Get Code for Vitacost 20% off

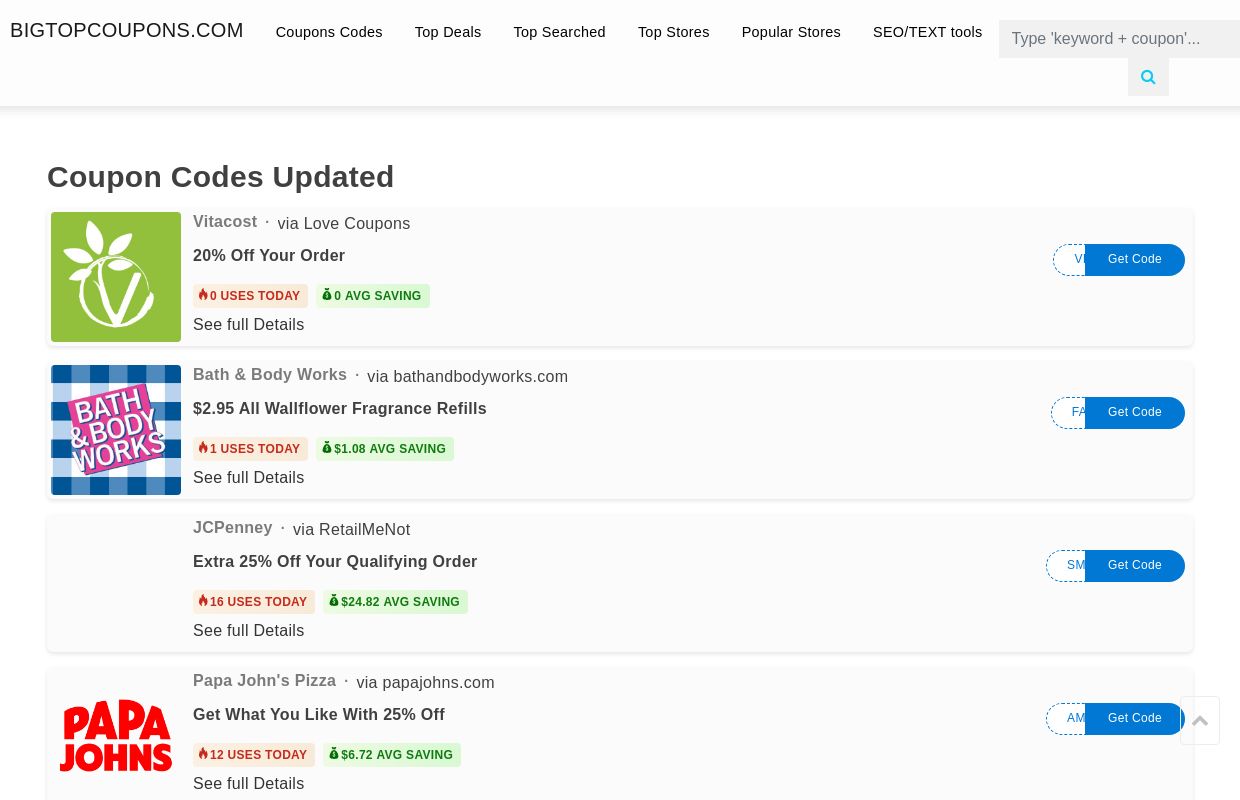[1135, 260]
